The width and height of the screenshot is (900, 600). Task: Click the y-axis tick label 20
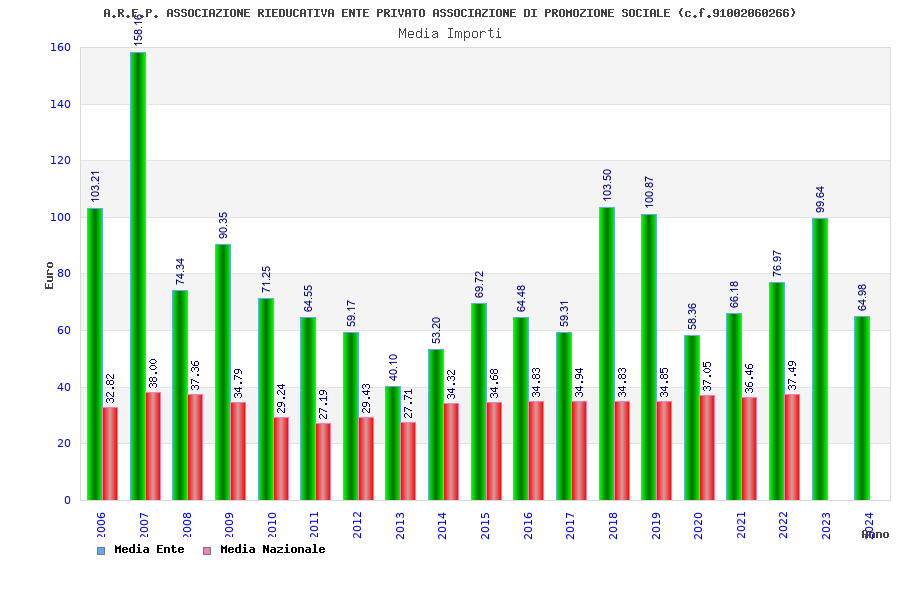coord(64,443)
